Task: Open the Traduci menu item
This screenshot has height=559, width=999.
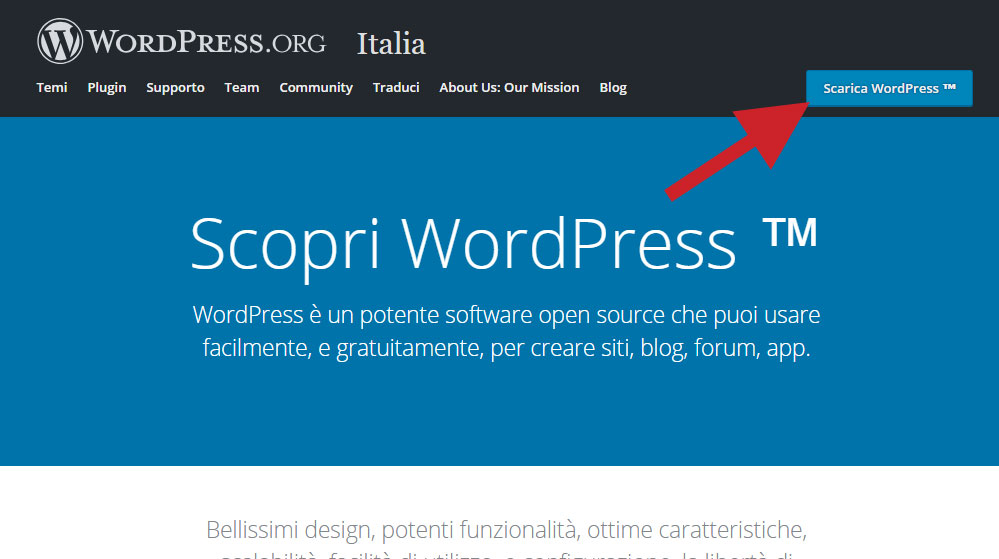Action: pyautogui.click(x=396, y=87)
